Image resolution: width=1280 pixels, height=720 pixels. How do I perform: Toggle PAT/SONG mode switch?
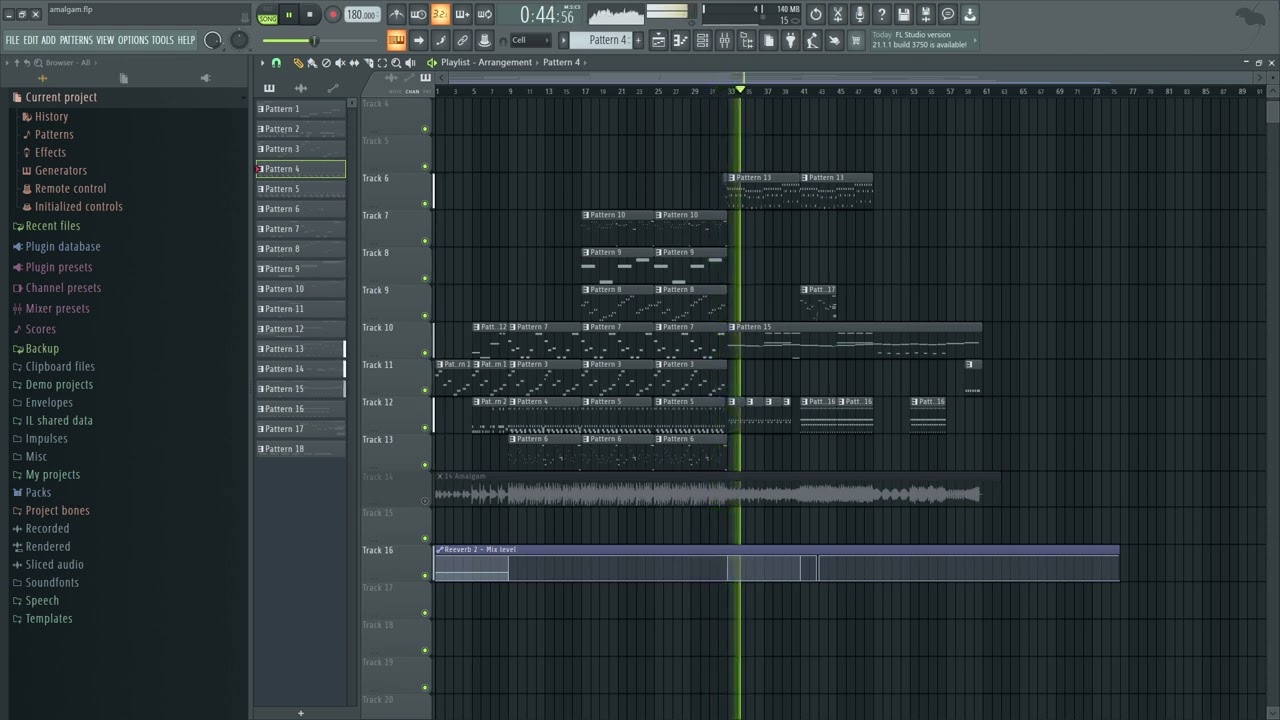[267, 15]
